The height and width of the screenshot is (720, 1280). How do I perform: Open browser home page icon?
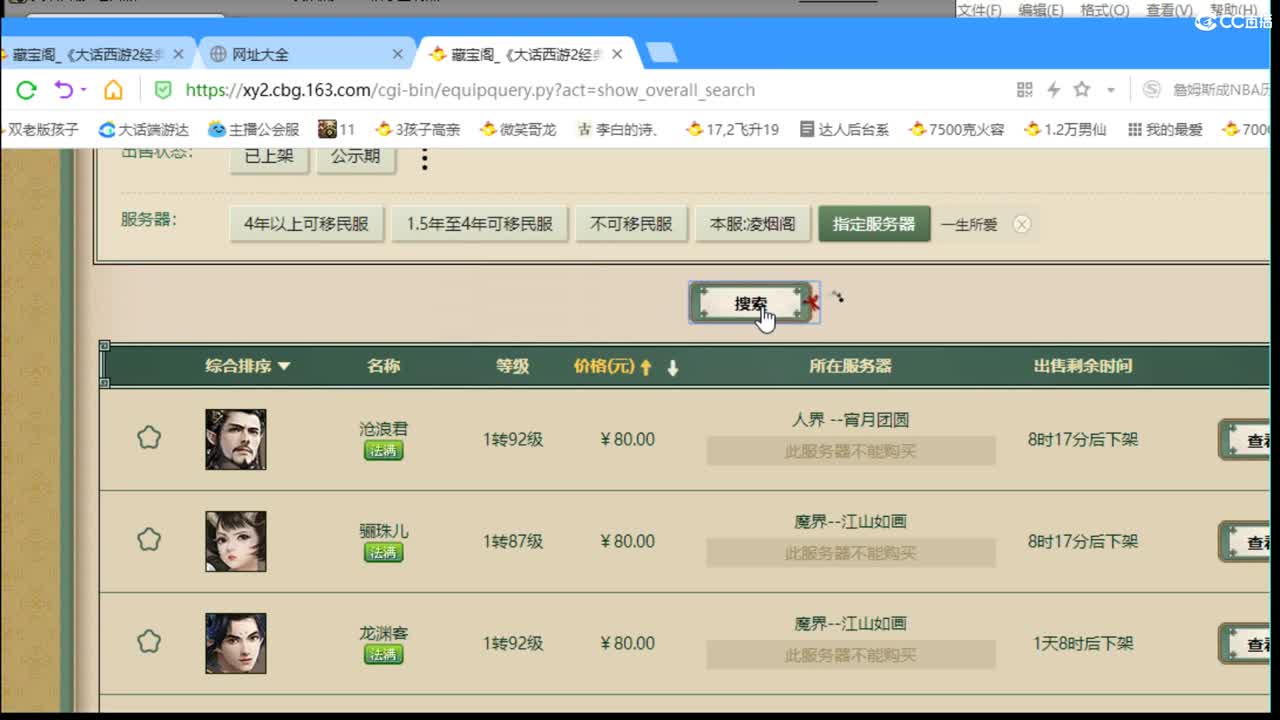coord(113,90)
